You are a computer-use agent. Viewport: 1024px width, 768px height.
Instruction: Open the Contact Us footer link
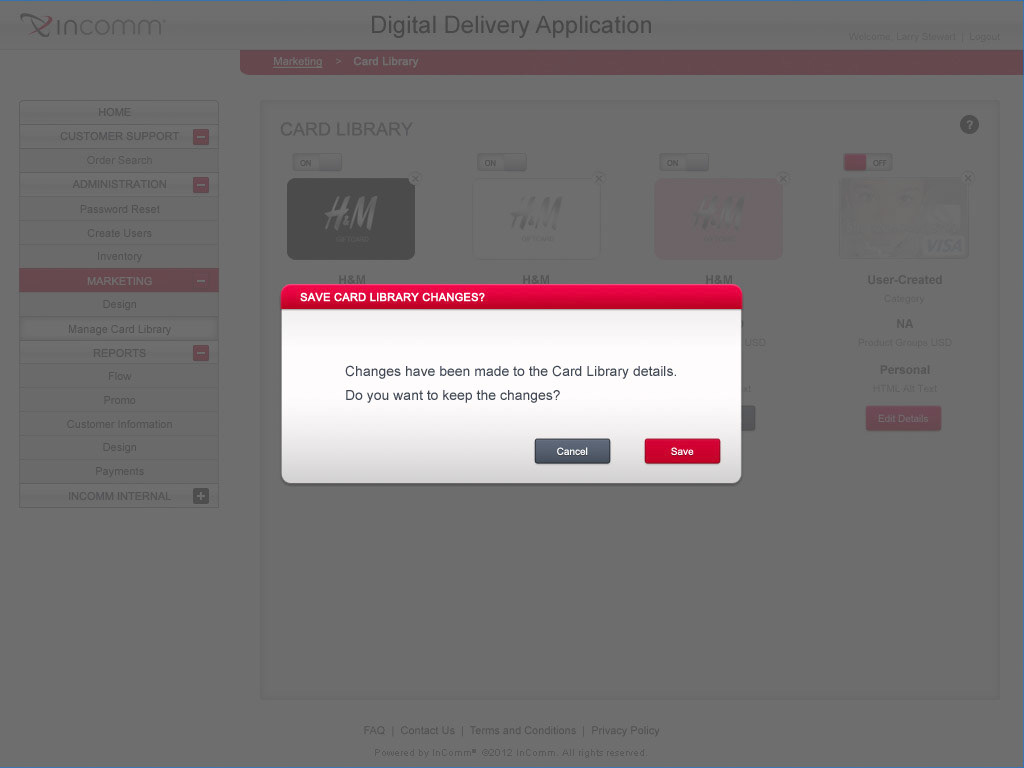coord(427,730)
